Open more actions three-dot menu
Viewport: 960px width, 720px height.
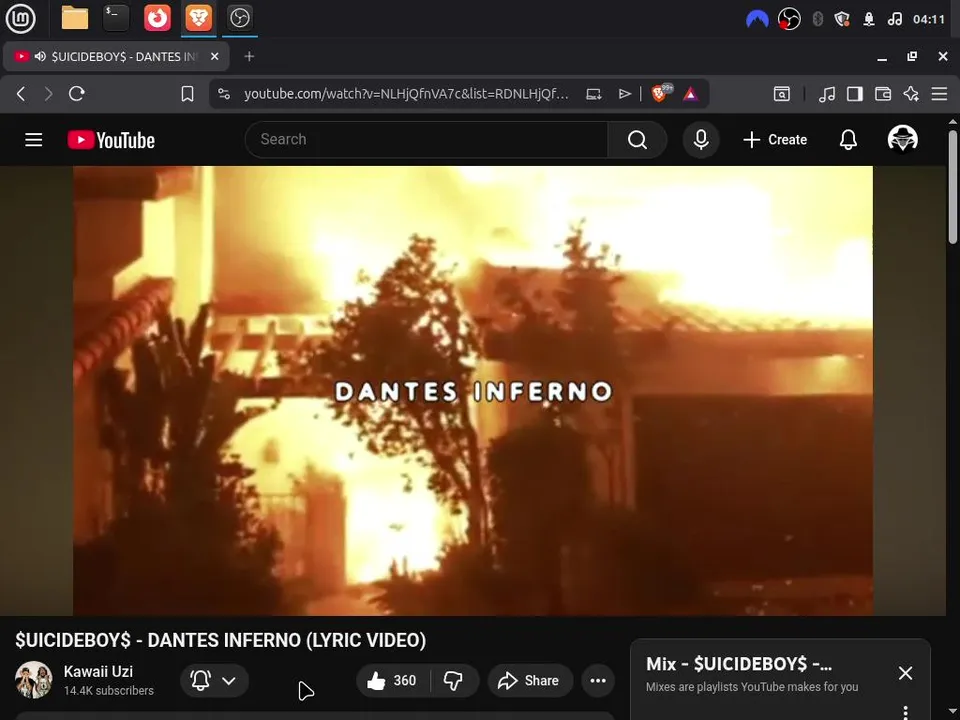[x=598, y=680]
